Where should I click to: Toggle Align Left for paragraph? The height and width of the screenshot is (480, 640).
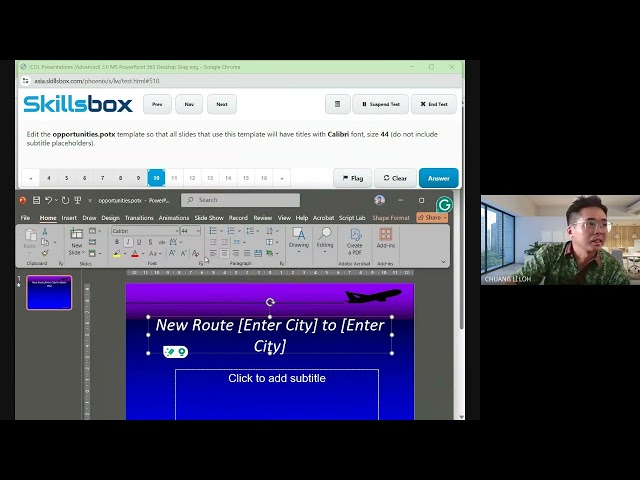(x=213, y=253)
